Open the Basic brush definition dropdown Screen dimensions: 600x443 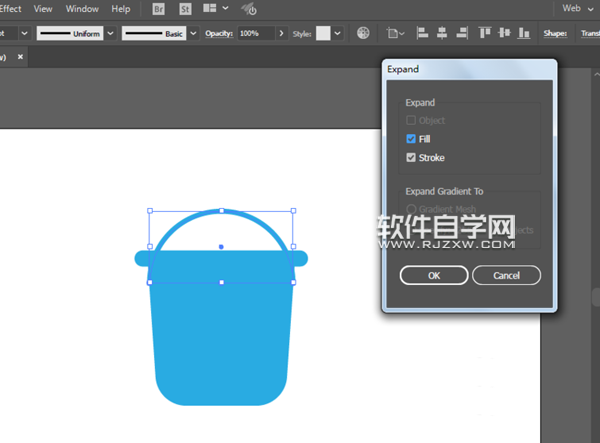[193, 33]
